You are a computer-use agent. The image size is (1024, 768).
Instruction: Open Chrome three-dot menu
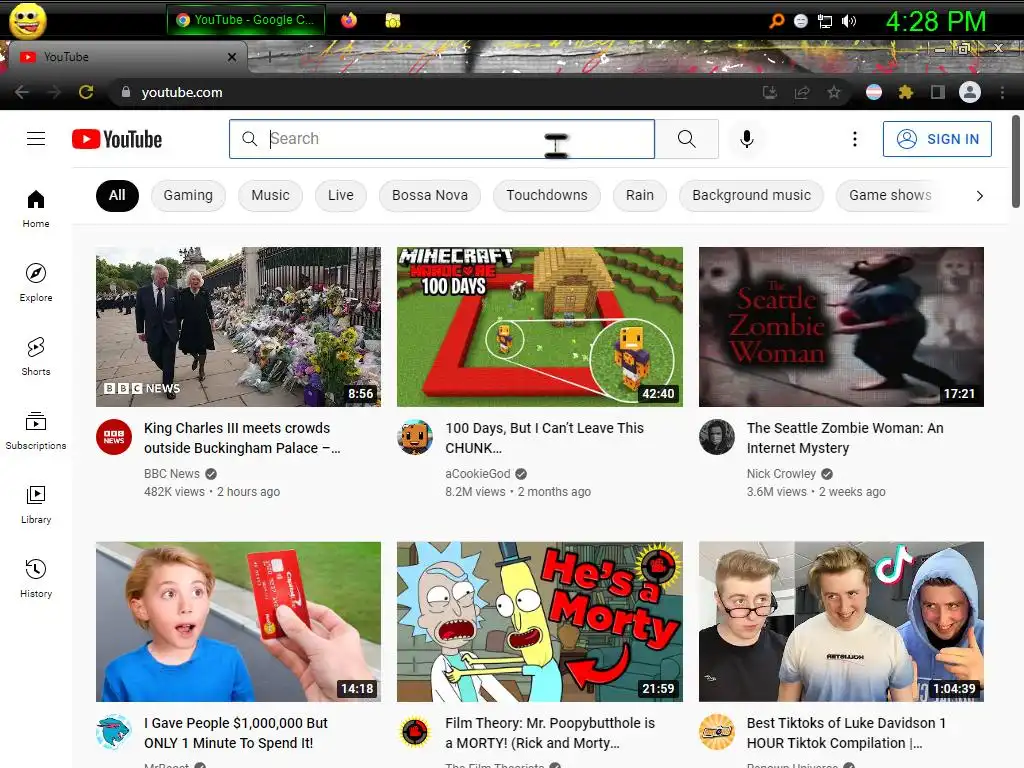tap(1002, 92)
